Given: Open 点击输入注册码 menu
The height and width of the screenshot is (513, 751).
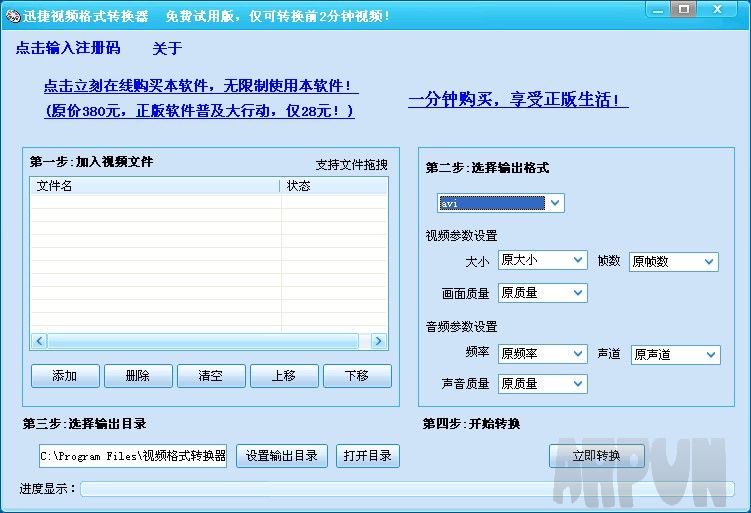Looking at the screenshot, I should pos(68,48).
